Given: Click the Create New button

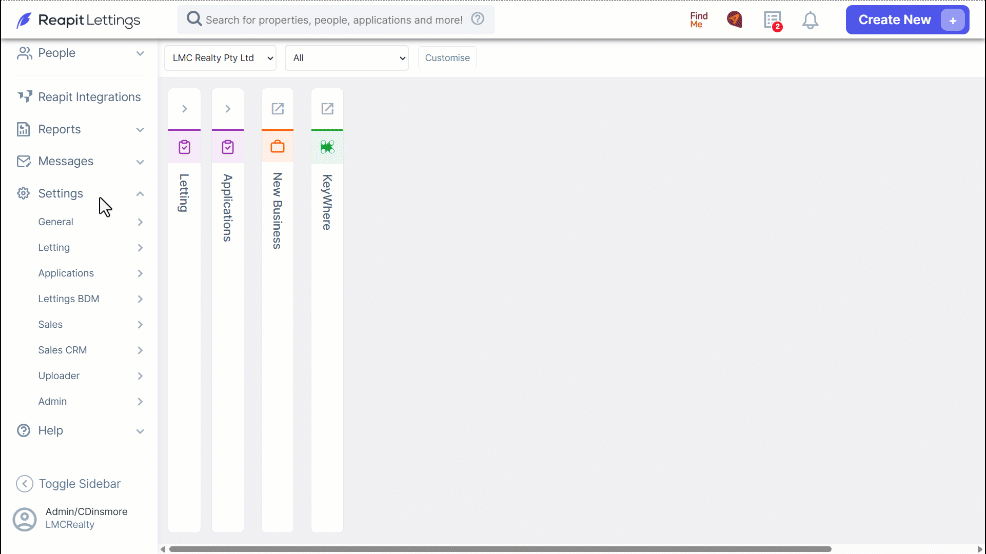Looking at the screenshot, I should click(907, 19).
